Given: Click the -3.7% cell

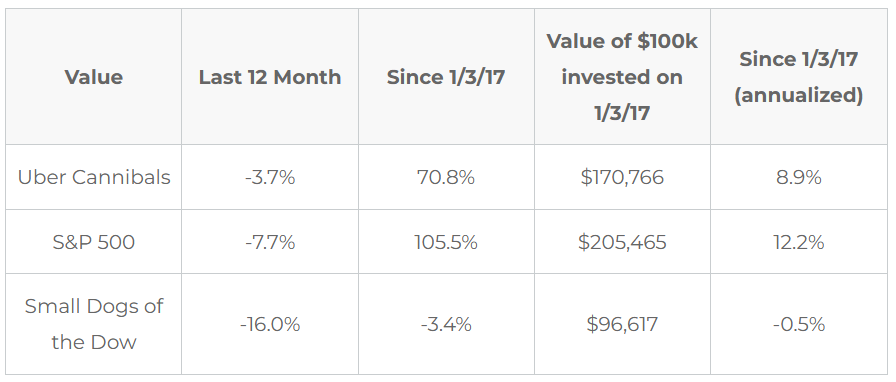Looking at the screenshot, I should (270, 177).
